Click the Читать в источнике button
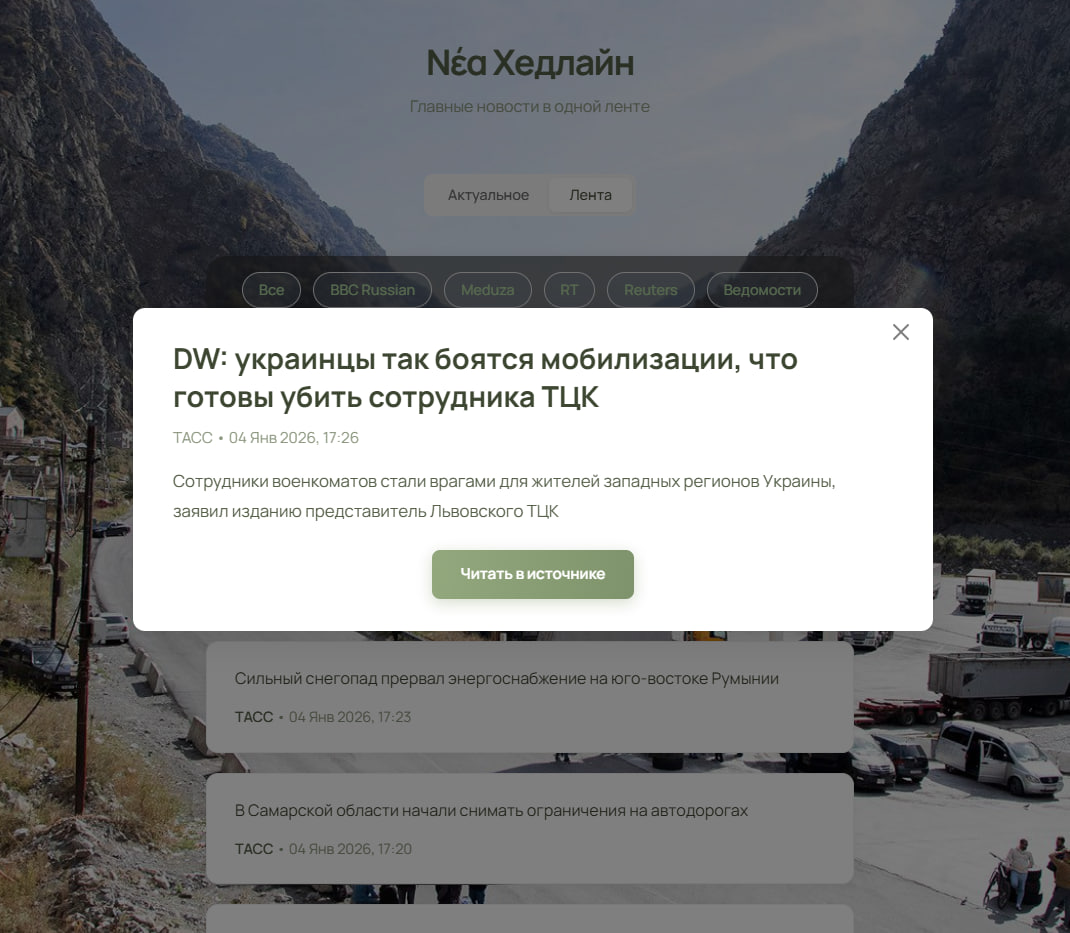This screenshot has width=1070, height=933. [532, 574]
